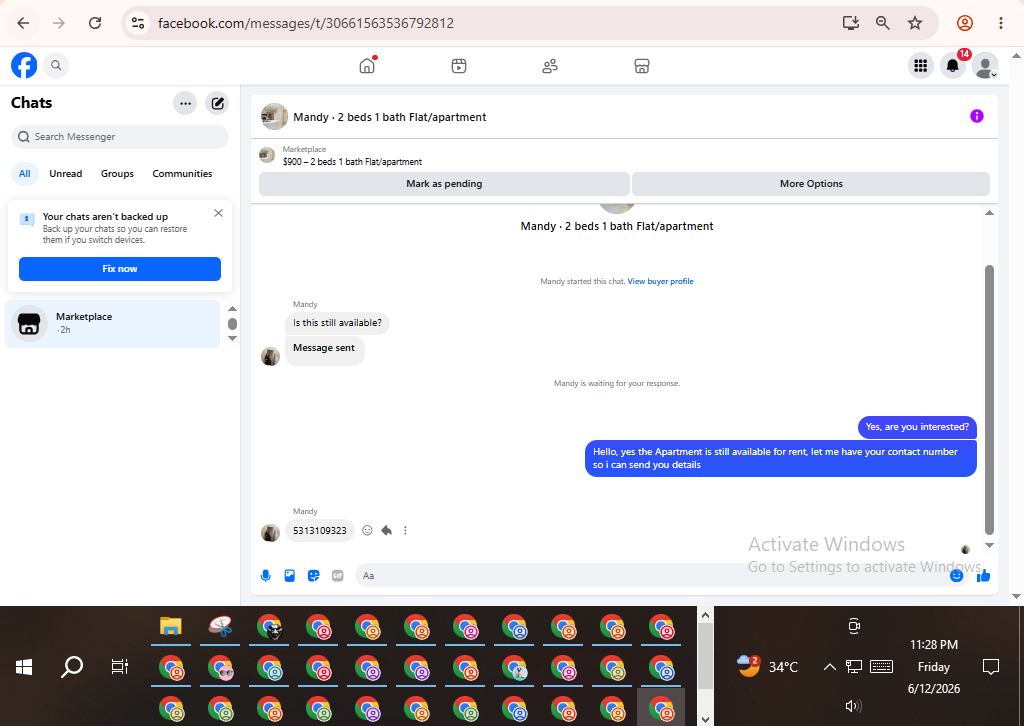Start a new message with compose icon
Screen dimensions: 1024x726
tap(217, 103)
